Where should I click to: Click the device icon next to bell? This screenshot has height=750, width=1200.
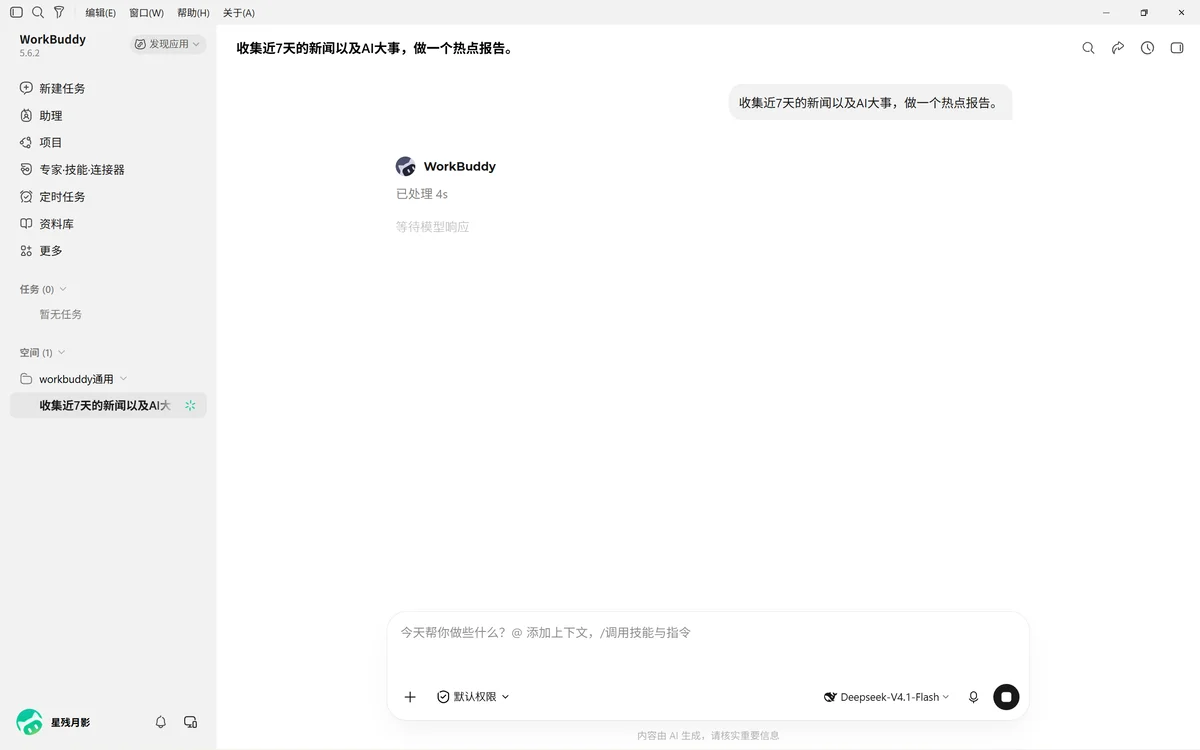tap(191, 722)
